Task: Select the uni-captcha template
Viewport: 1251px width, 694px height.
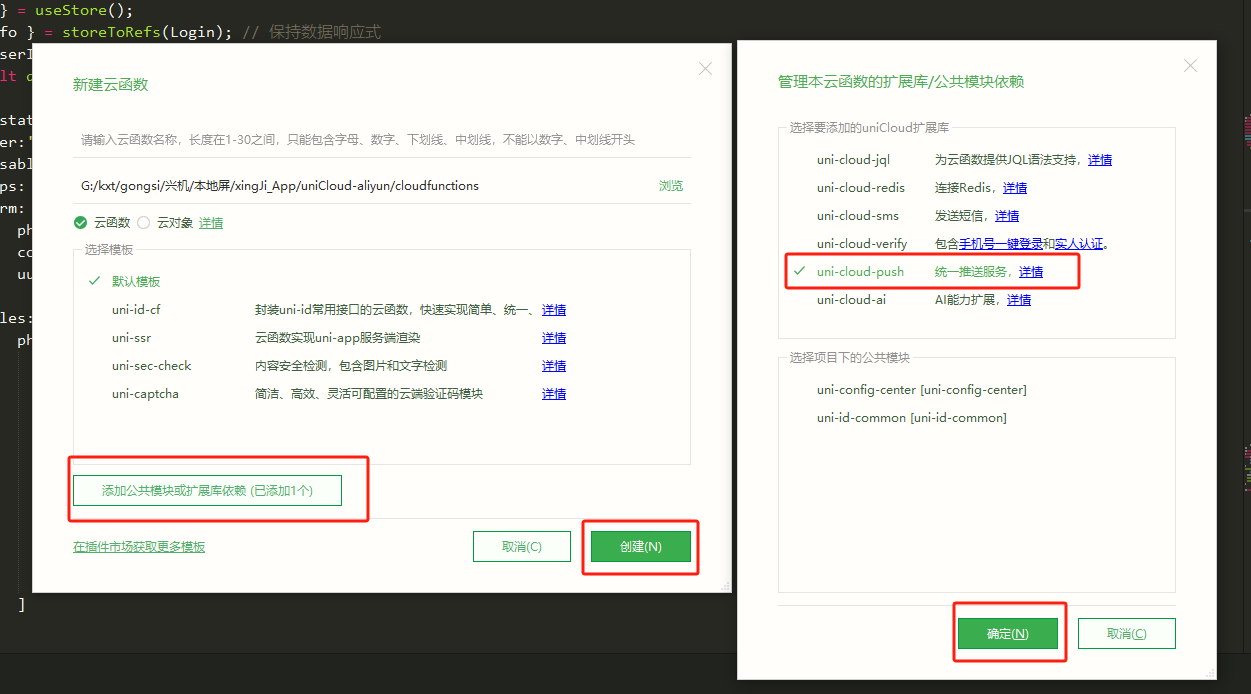Action: (x=145, y=394)
